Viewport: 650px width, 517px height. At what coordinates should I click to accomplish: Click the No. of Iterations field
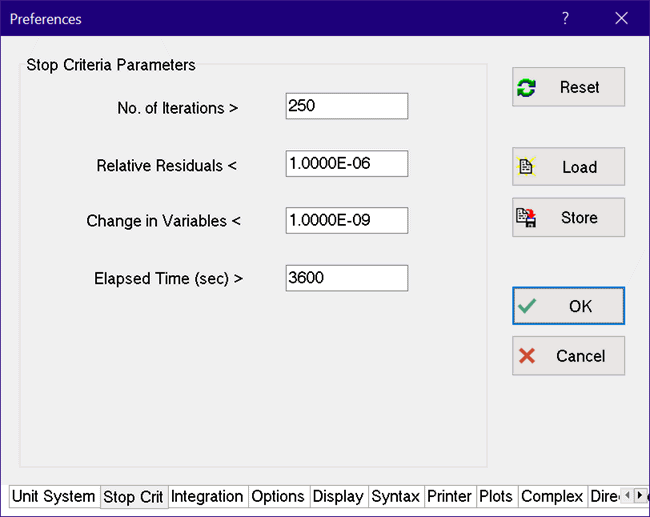click(346, 106)
